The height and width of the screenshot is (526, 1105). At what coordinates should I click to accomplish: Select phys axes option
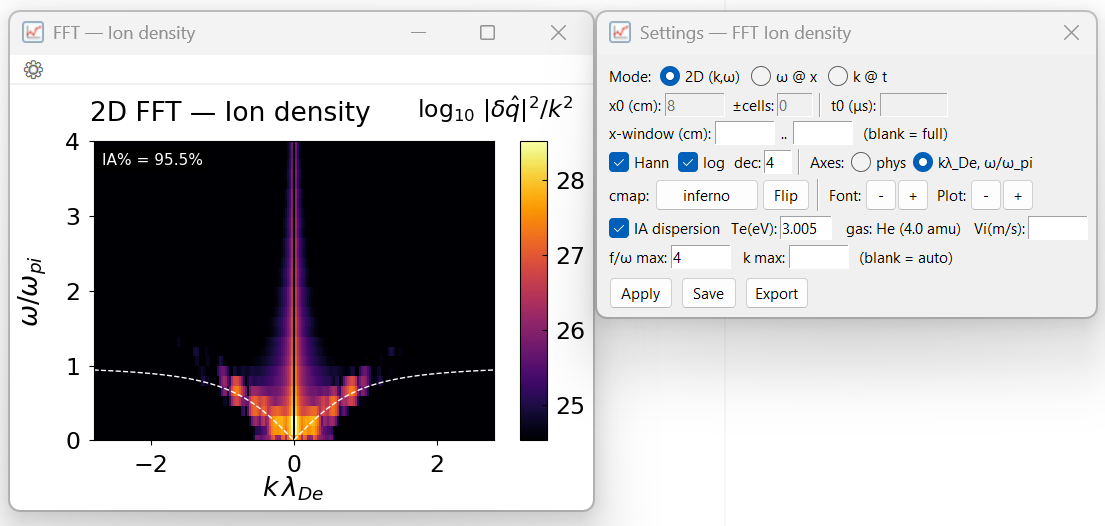tap(879, 163)
